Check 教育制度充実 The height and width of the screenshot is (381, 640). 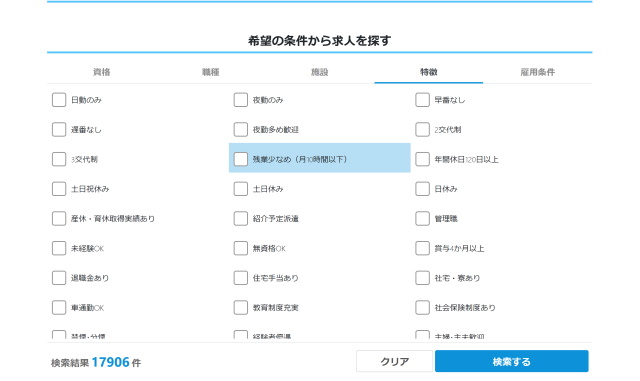[x=240, y=307]
